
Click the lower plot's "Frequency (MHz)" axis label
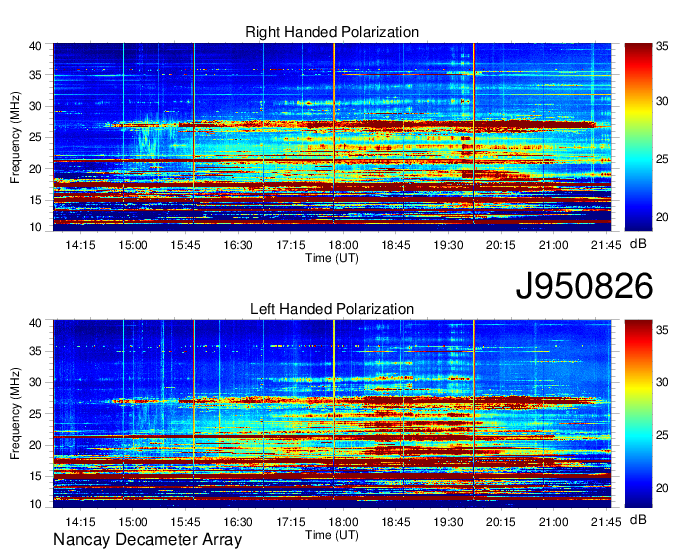(x=15, y=414)
